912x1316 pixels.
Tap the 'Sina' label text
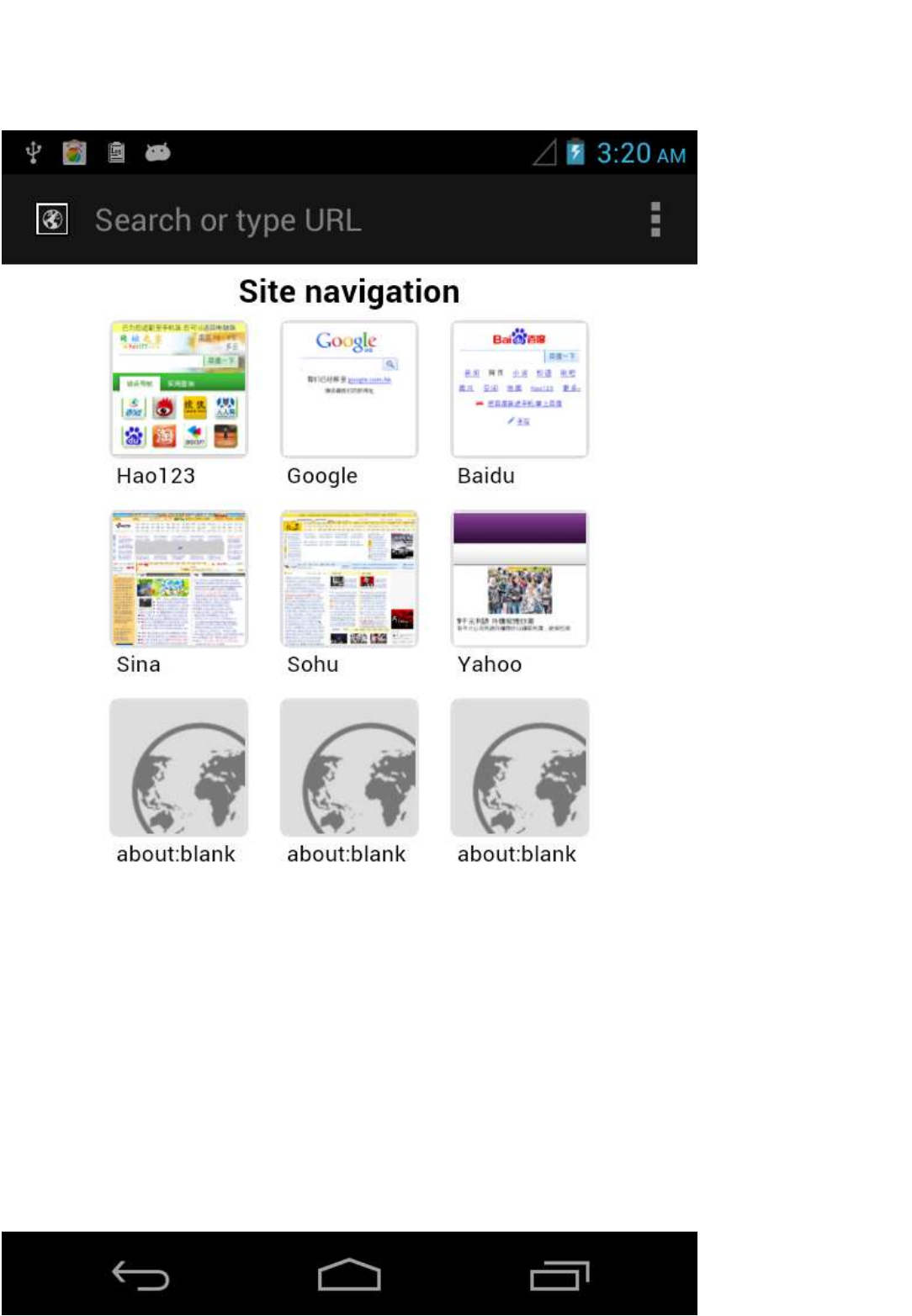coord(138,665)
